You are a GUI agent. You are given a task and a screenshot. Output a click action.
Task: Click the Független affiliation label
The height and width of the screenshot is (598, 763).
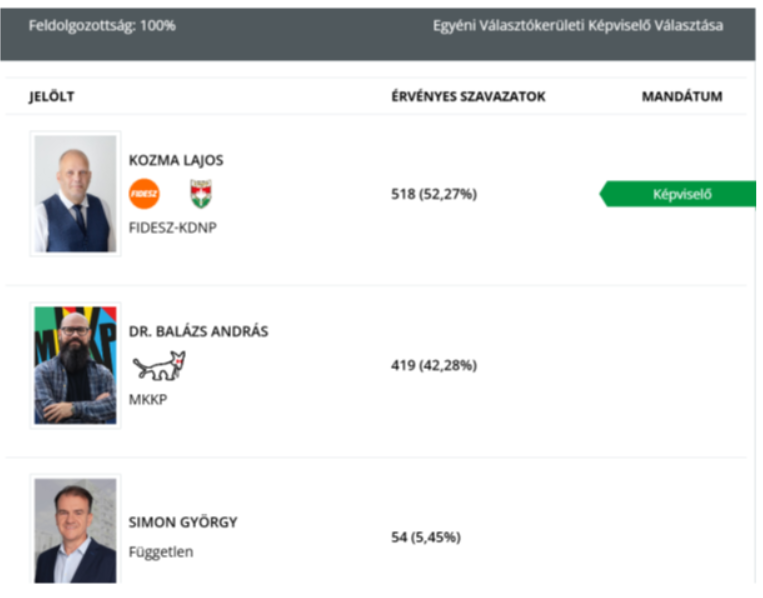(x=161, y=552)
